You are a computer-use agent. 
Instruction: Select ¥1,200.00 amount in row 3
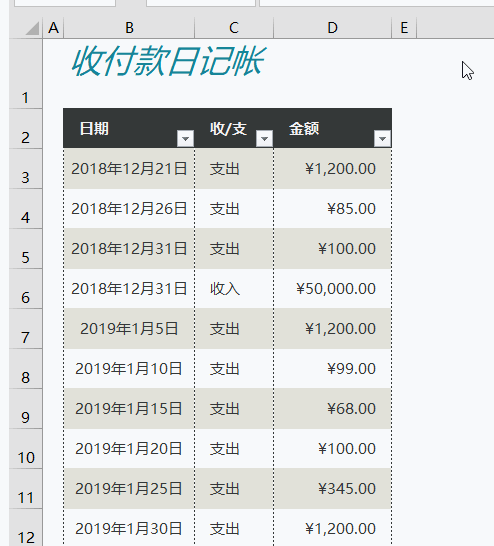click(x=332, y=169)
